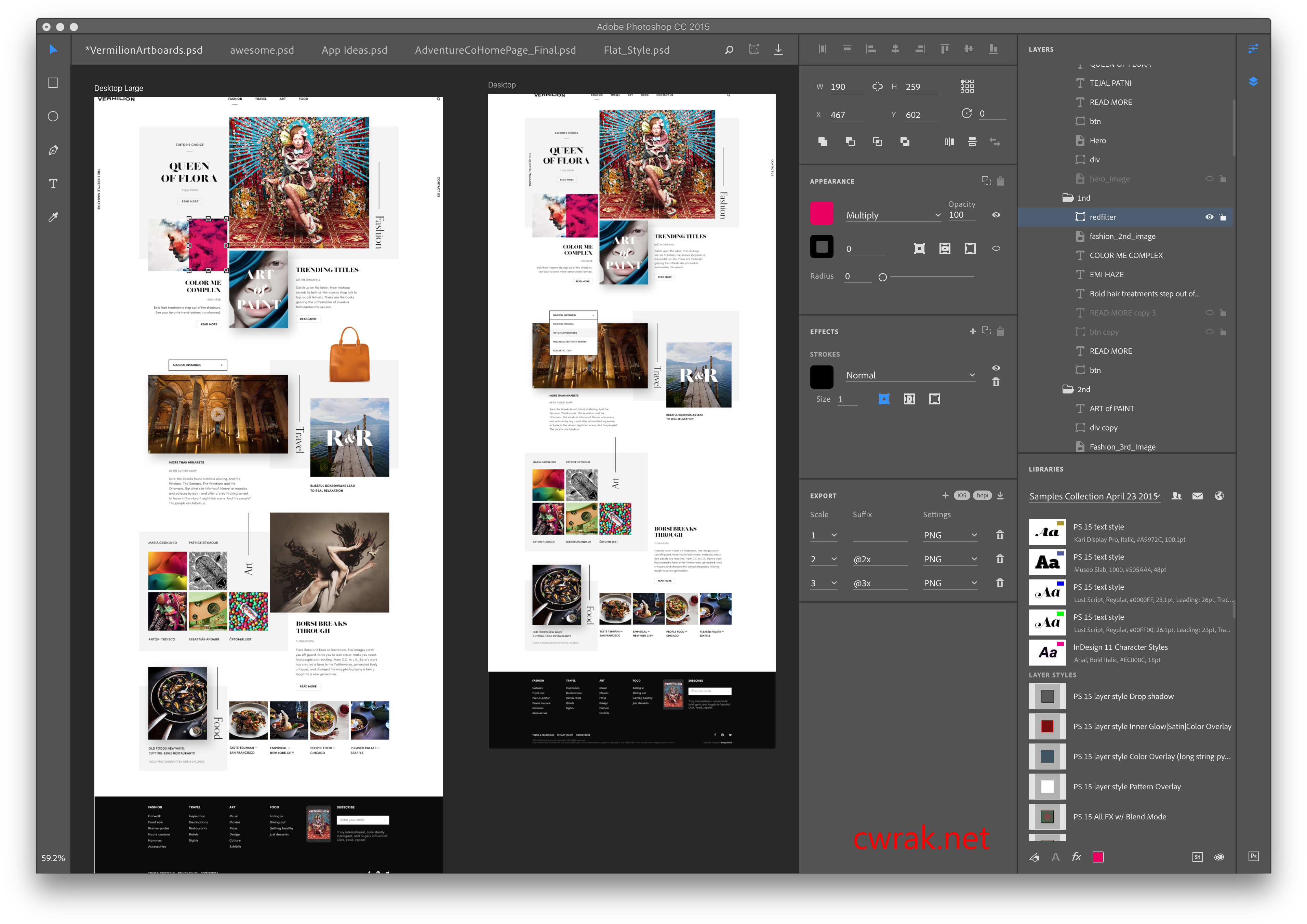Add a new effect with plus icon
1307x924 pixels.
click(x=972, y=331)
